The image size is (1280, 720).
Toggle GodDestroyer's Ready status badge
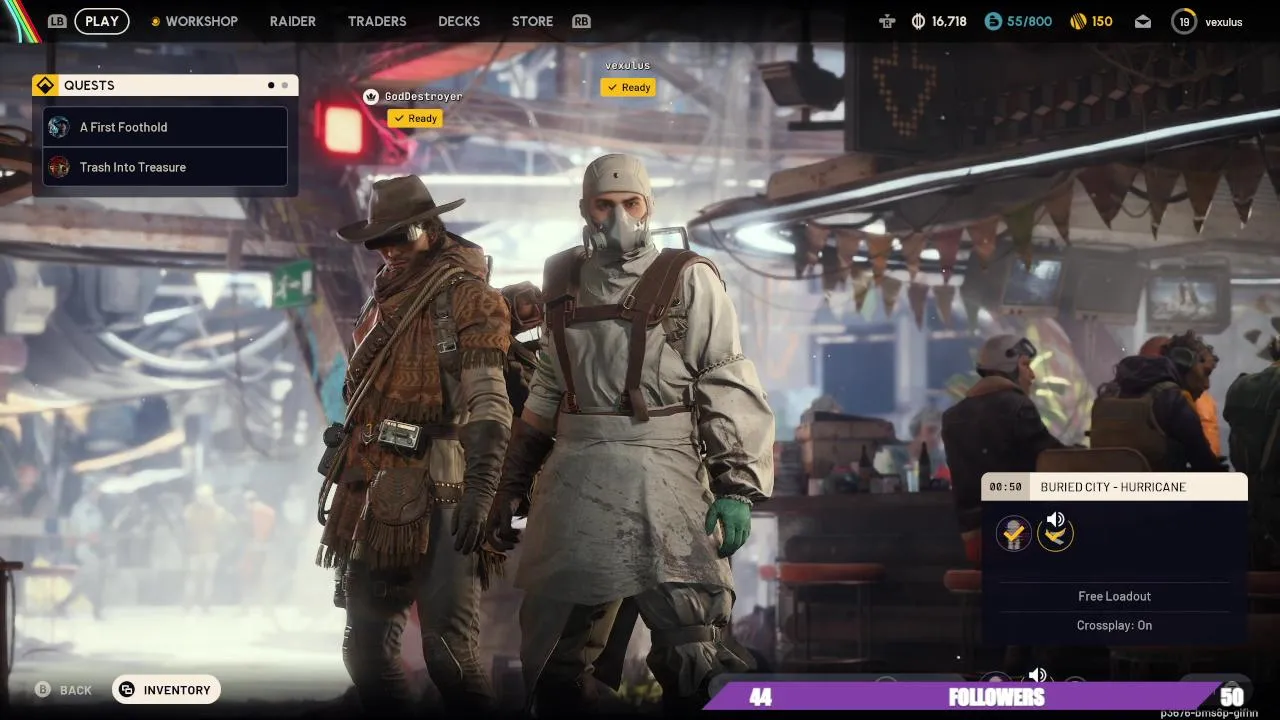[x=415, y=118]
